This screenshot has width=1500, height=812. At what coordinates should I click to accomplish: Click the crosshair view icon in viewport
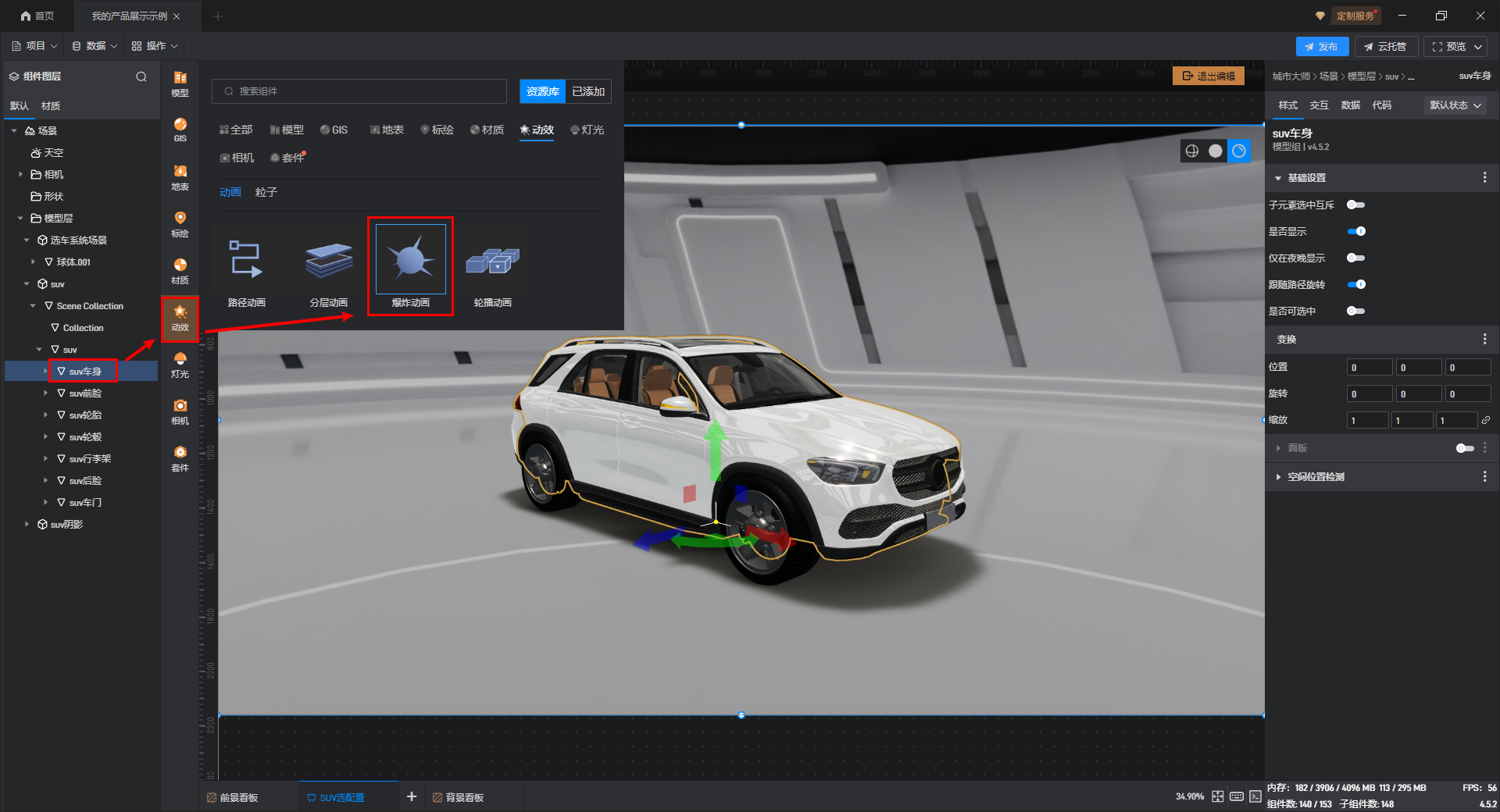click(x=1192, y=151)
